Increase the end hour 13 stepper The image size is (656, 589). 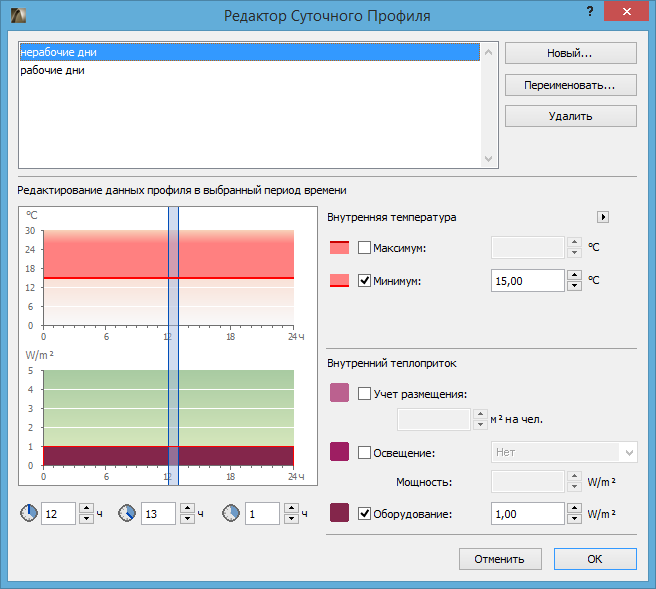pyautogui.click(x=187, y=508)
